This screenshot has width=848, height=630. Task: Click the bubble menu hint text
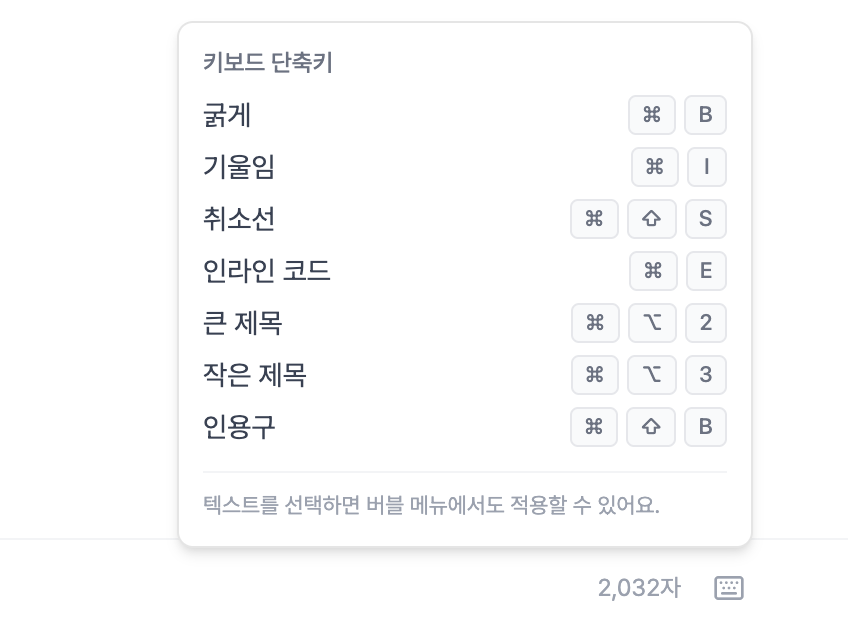pyautogui.click(x=431, y=505)
